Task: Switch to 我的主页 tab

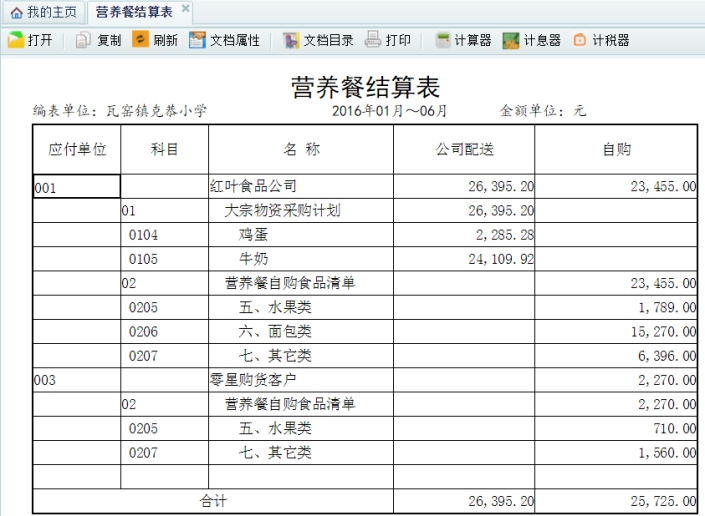Action: (44, 12)
